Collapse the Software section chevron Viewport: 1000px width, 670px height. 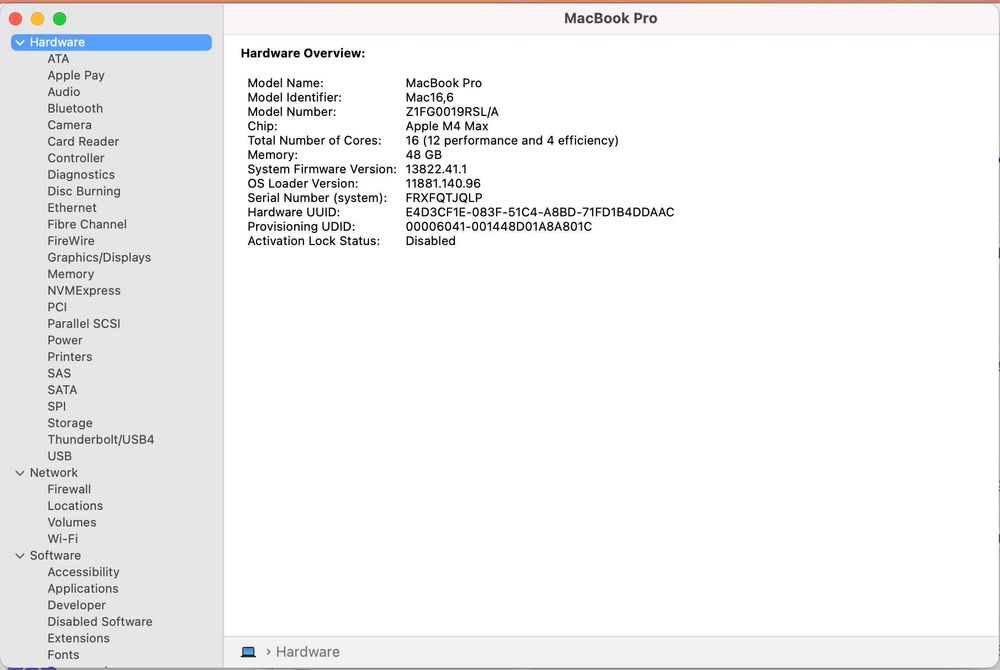coord(20,556)
